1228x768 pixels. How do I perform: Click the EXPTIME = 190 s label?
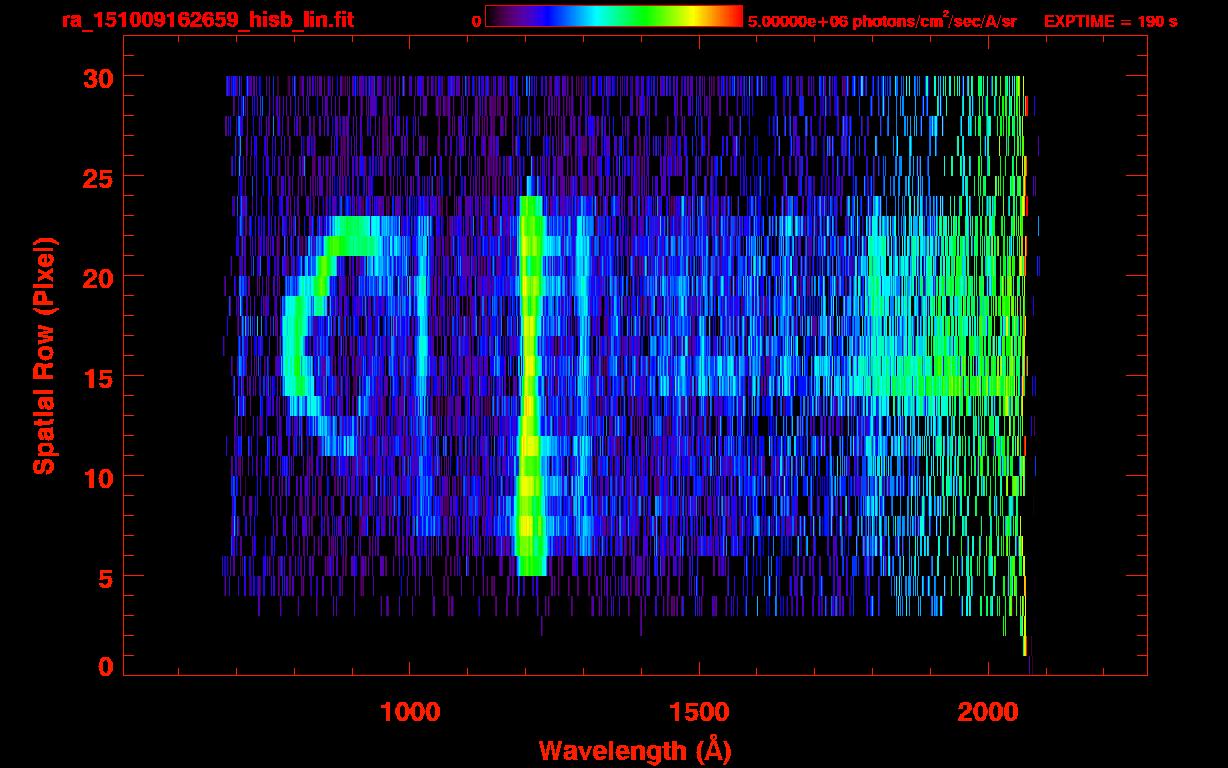coord(1110,21)
